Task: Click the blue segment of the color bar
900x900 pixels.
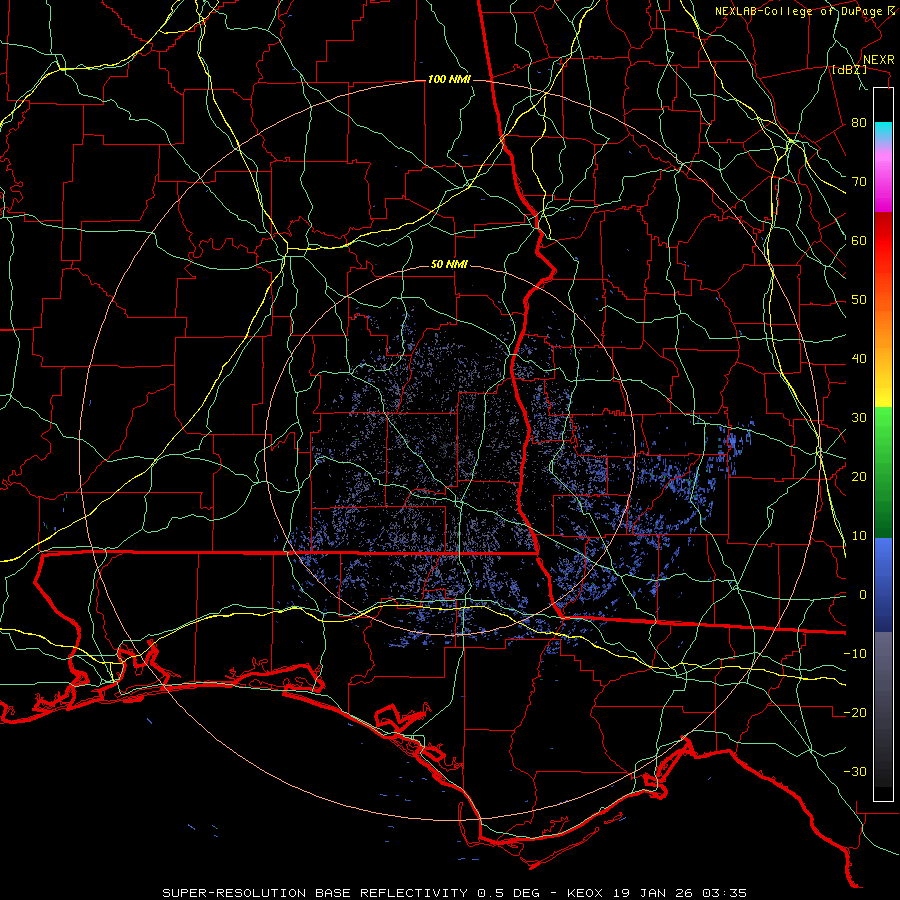Action: point(883,584)
